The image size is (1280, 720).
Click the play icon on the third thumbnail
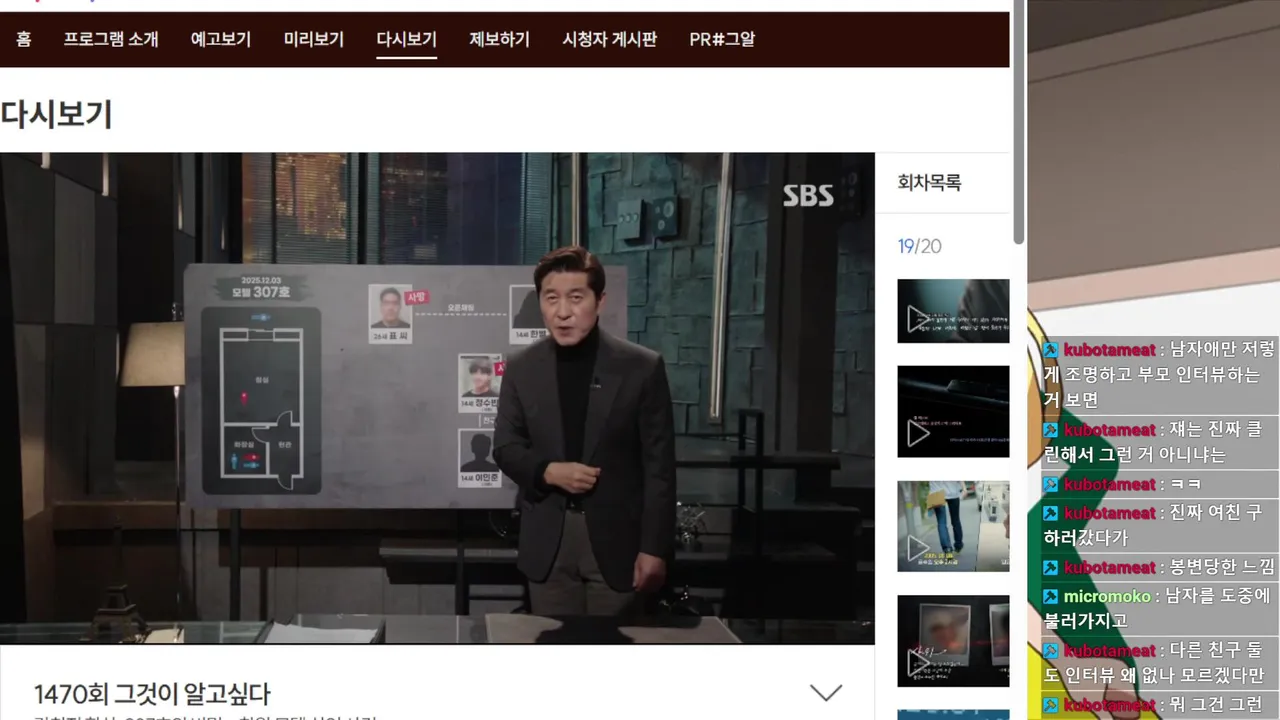click(x=917, y=548)
